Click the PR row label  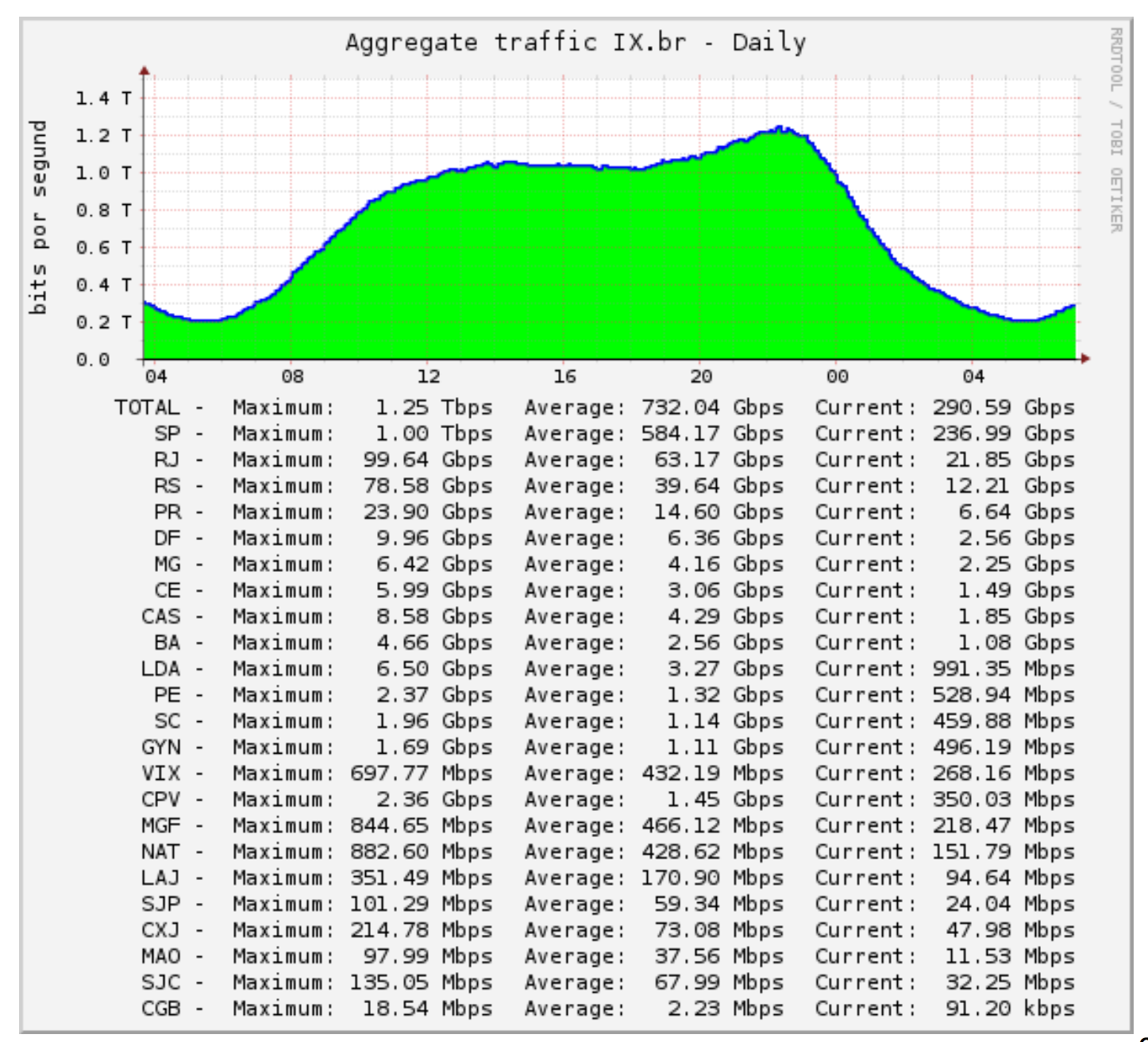(x=167, y=512)
